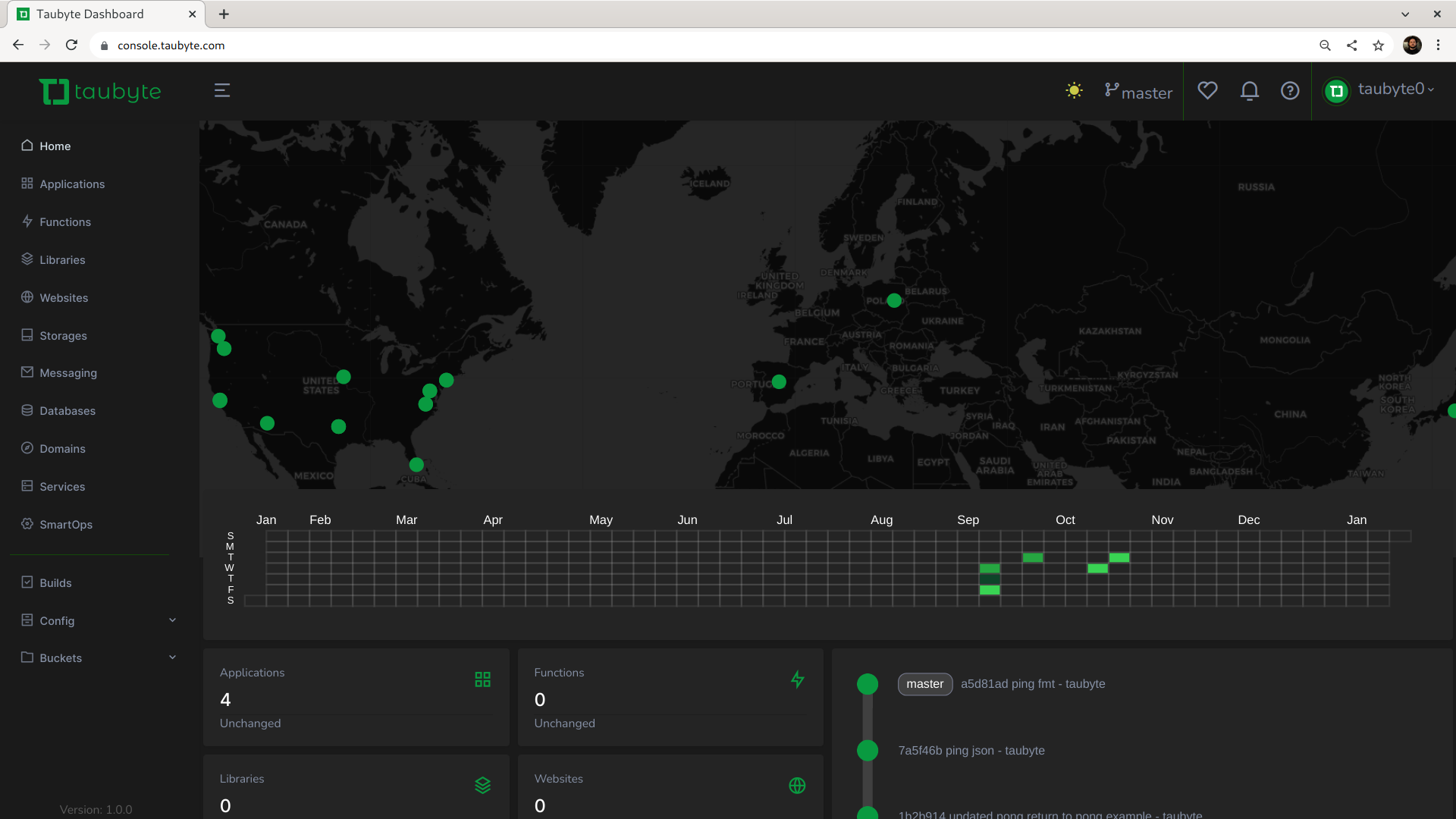Image resolution: width=1456 pixels, height=819 pixels.
Task: Open browser three-dot menu
Action: tap(1438, 45)
